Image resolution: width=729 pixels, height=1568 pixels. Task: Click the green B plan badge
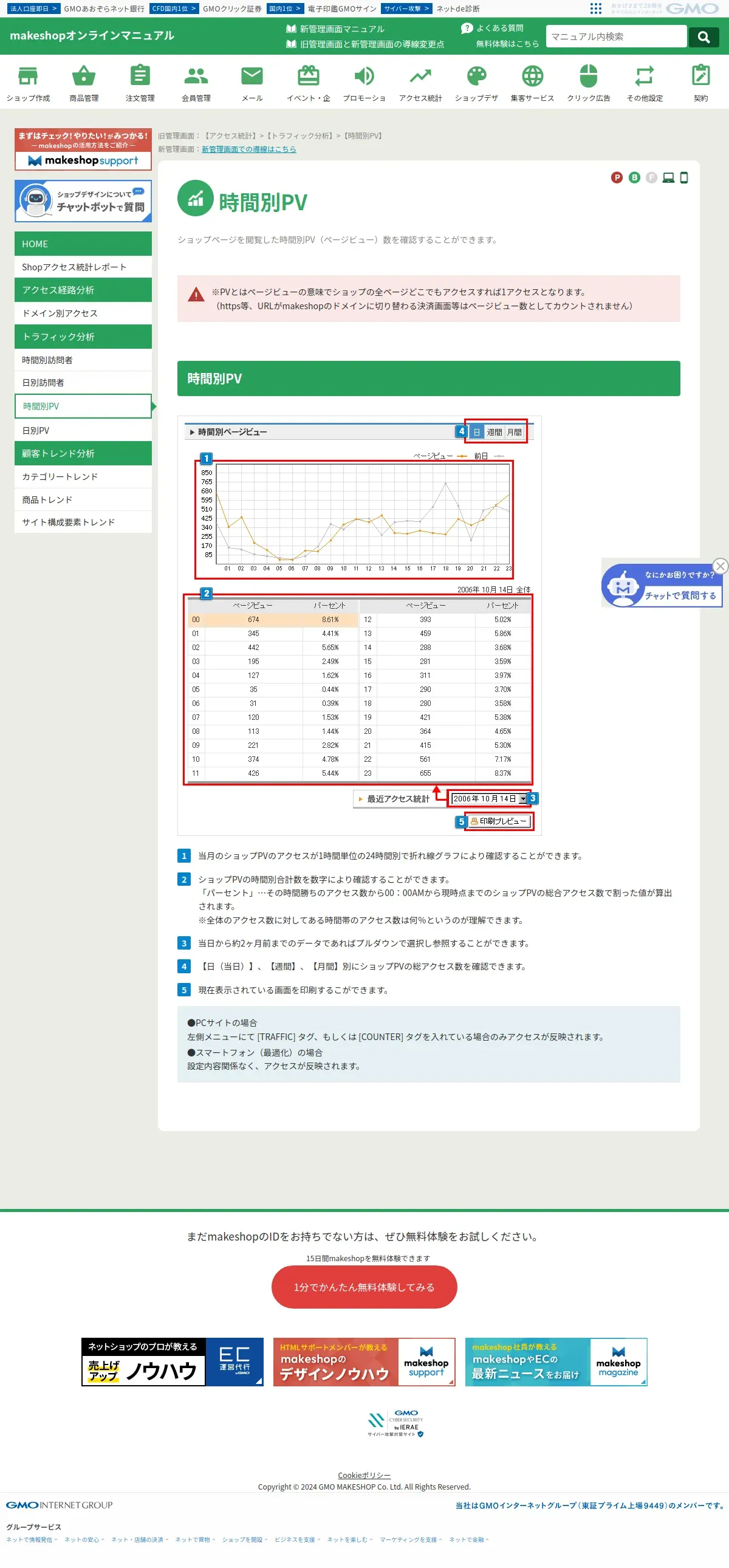(x=634, y=177)
